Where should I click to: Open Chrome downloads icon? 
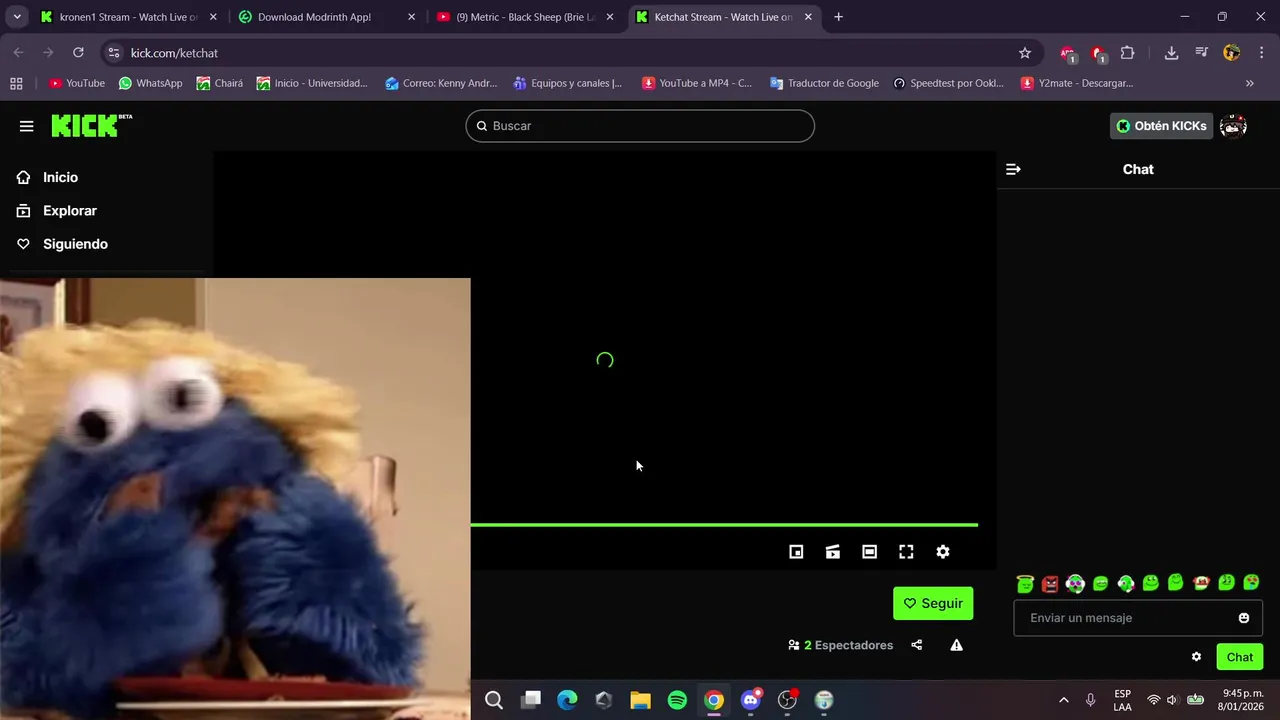1172,53
